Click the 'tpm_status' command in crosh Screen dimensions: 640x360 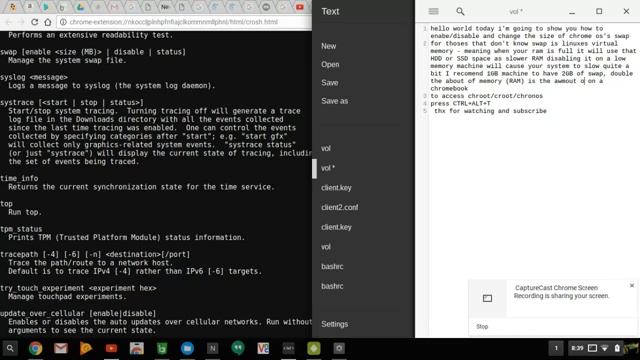tap(21, 229)
